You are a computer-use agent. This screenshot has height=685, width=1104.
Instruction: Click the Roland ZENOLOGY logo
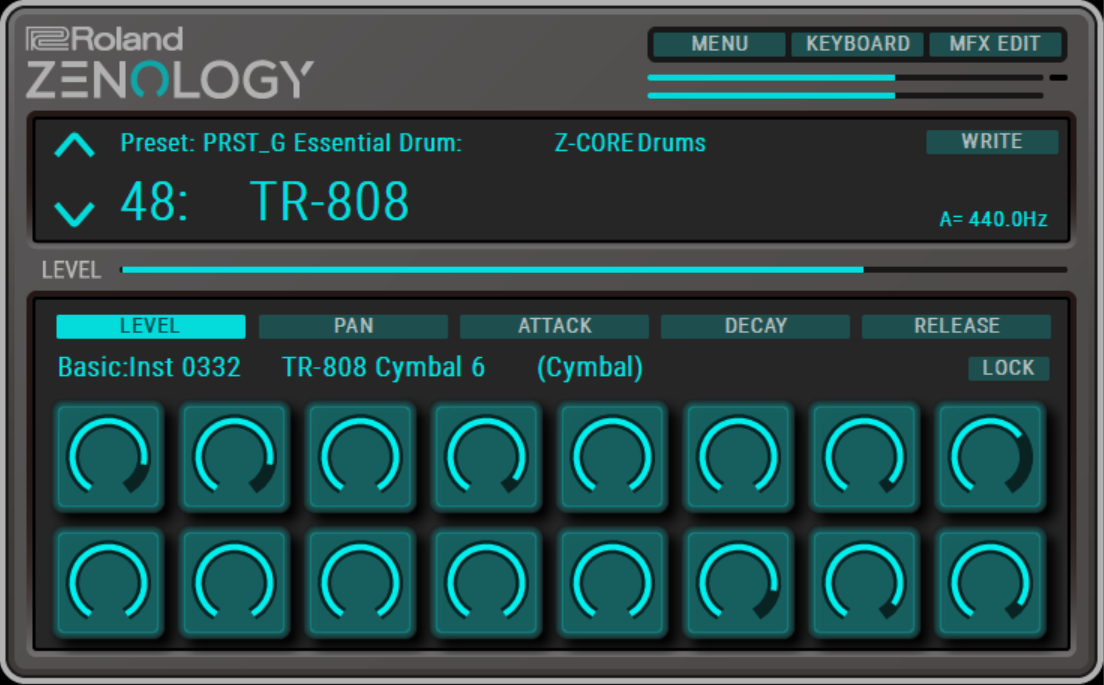coord(170,63)
